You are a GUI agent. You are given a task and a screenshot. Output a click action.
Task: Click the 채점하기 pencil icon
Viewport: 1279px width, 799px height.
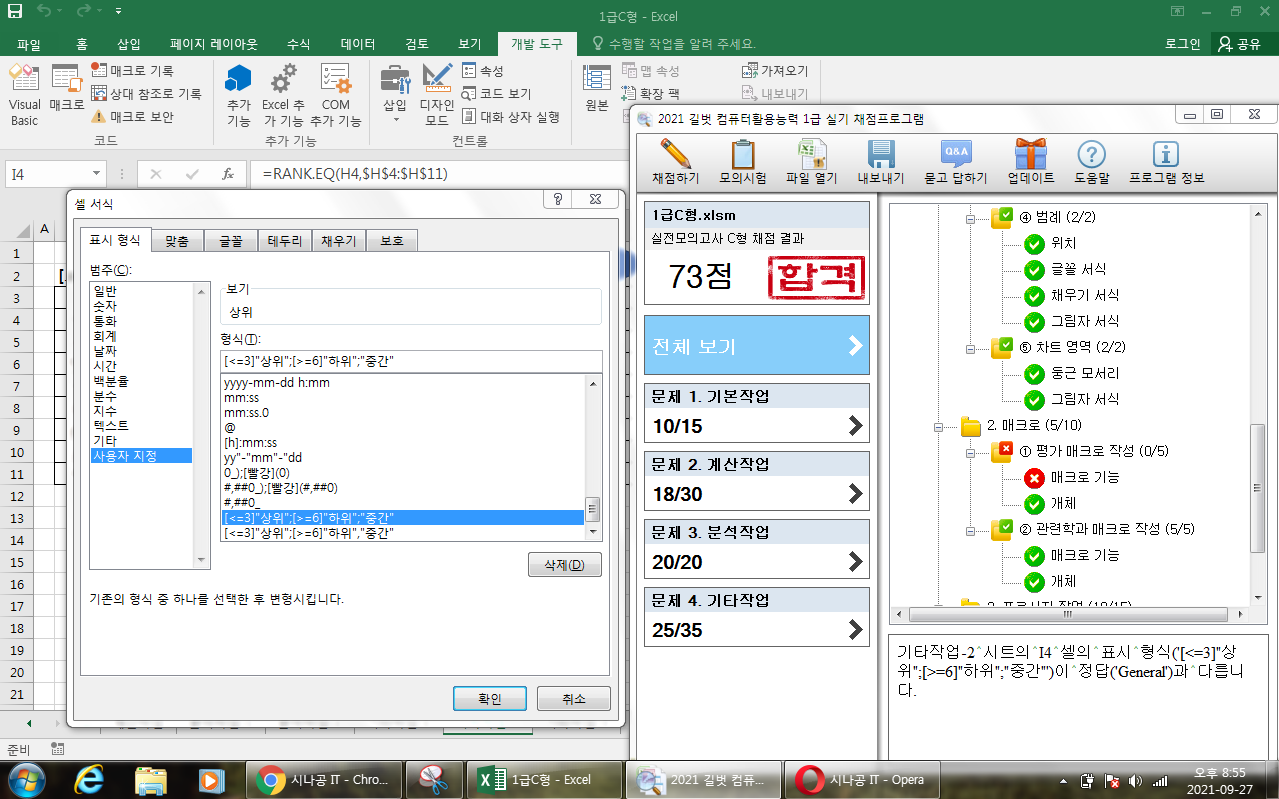[675, 155]
